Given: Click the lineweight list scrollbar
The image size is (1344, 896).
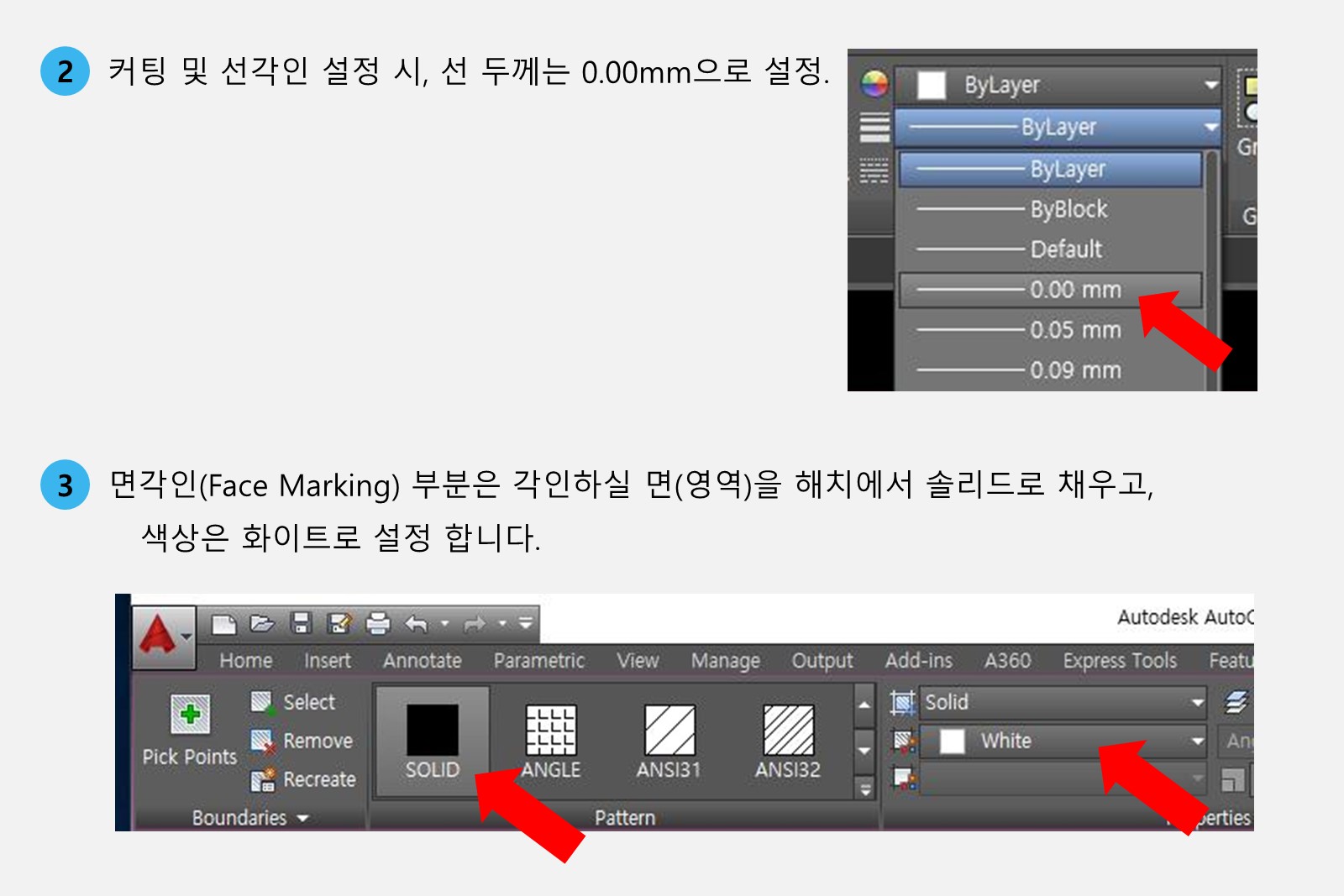Looking at the screenshot, I should click(1211, 270).
